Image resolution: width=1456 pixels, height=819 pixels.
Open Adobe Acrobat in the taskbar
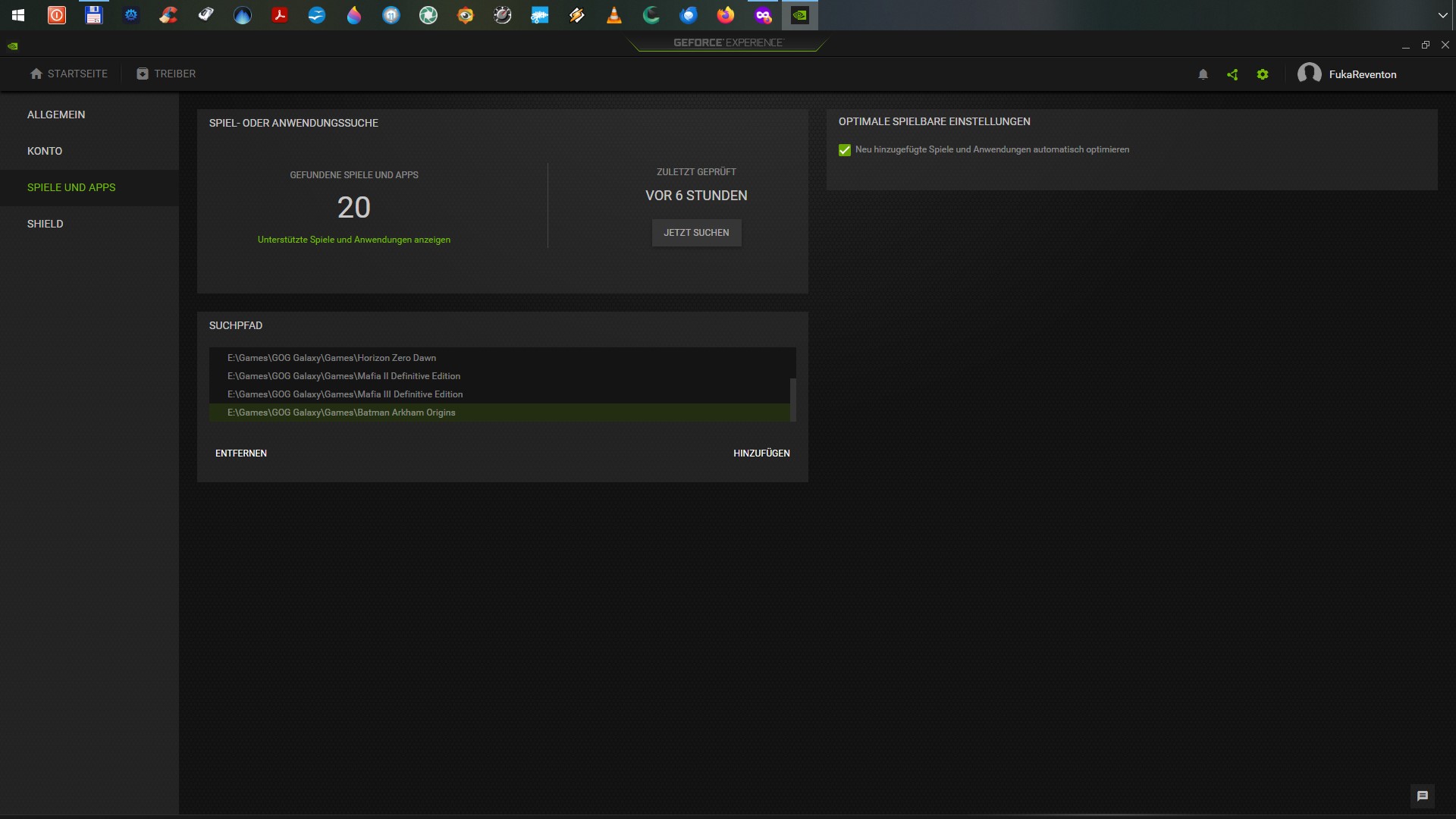[280, 15]
